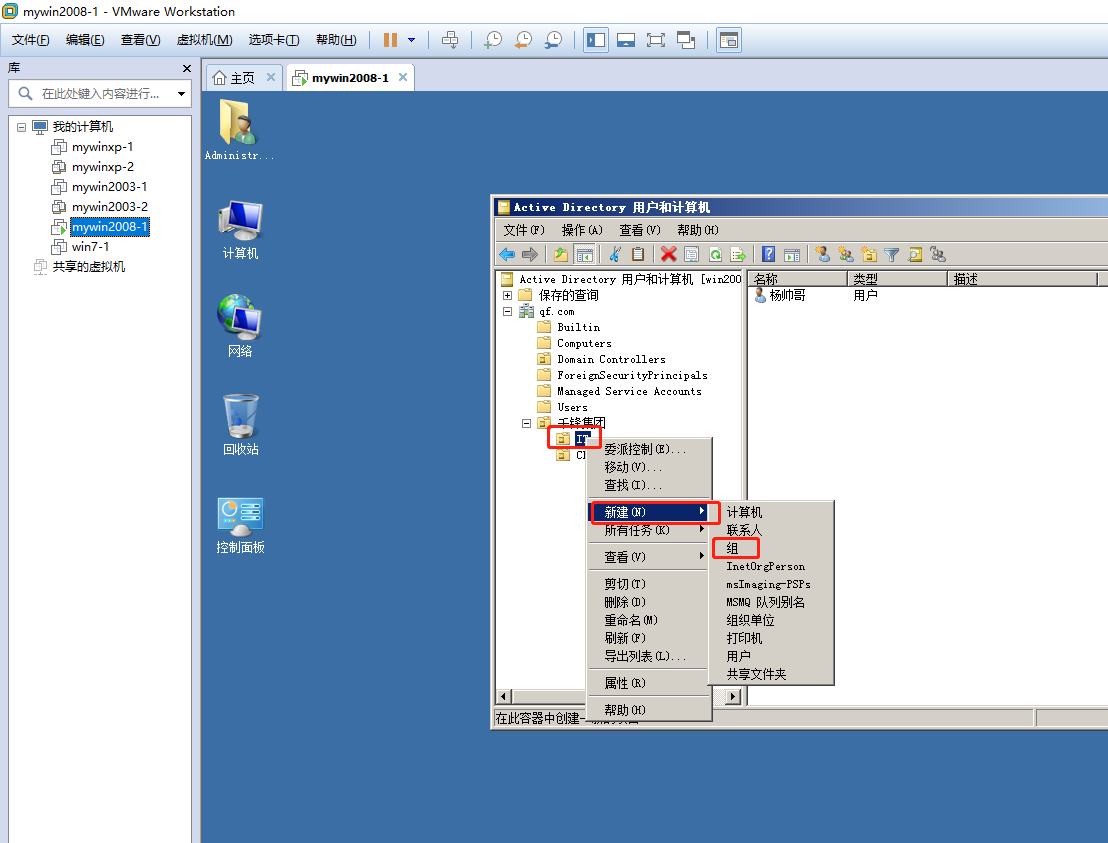Click the blue Help question mark icon

click(x=769, y=254)
